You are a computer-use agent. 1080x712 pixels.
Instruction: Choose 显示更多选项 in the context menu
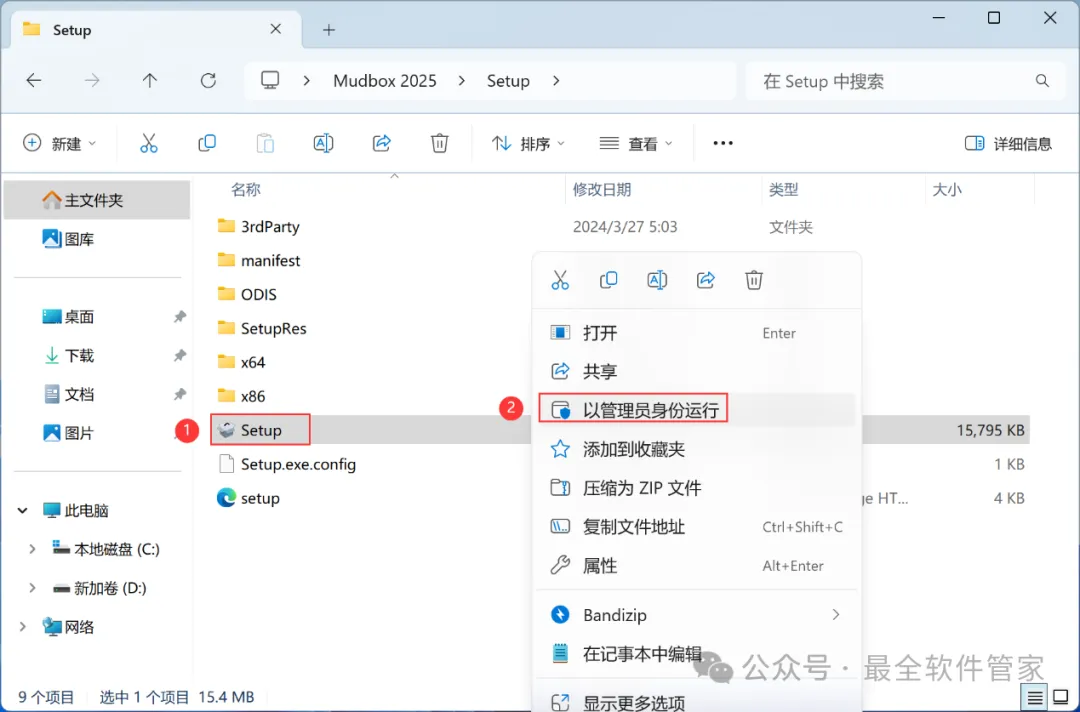point(696,702)
